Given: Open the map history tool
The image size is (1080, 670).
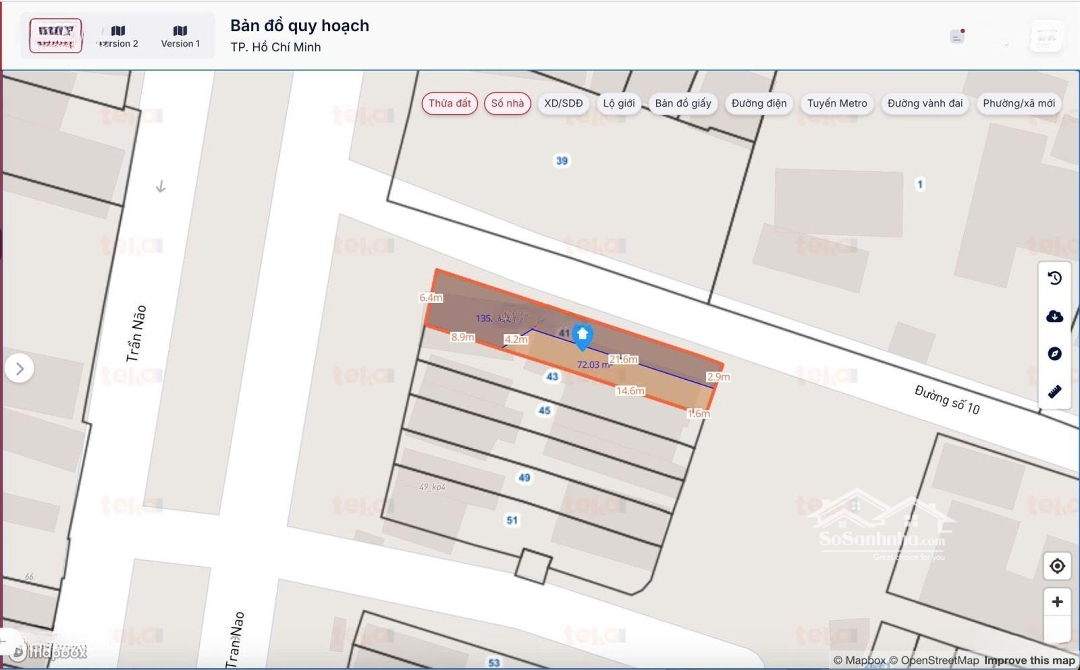Looking at the screenshot, I should (1054, 279).
